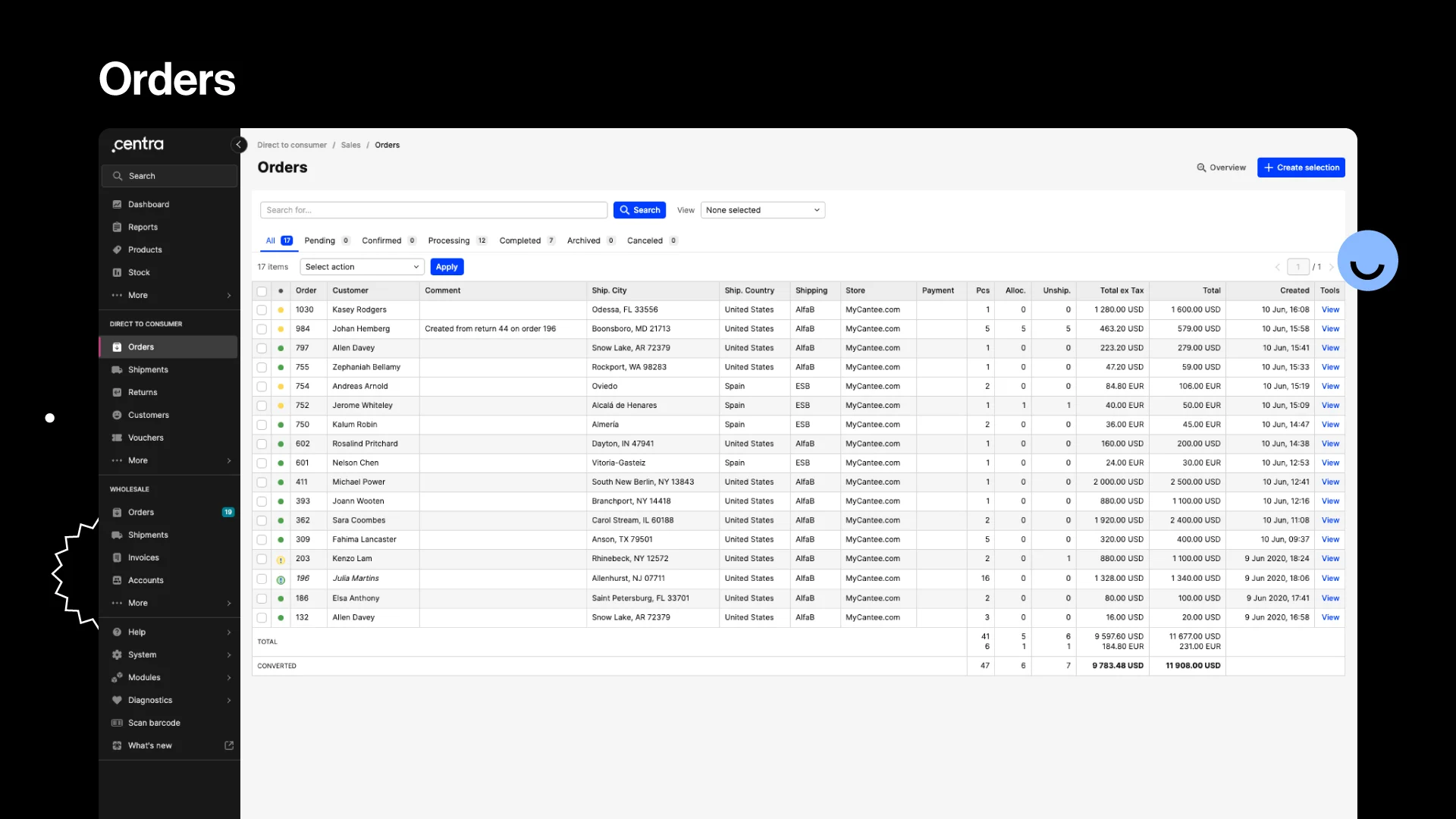Click the Create selection button
Viewport: 1456px width, 819px height.
pyautogui.click(x=1301, y=167)
